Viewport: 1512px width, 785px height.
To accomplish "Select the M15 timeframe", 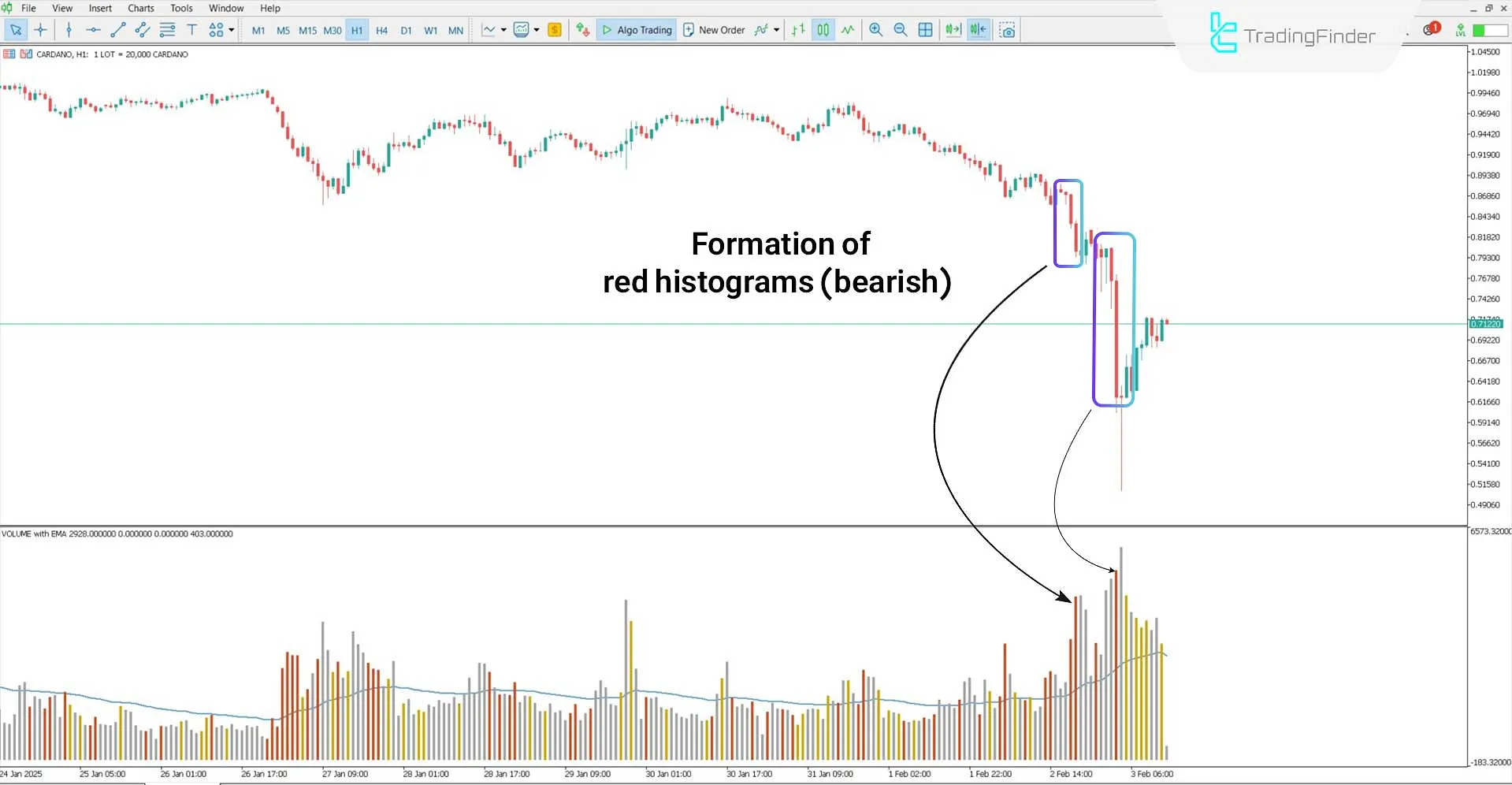I will coord(307,30).
